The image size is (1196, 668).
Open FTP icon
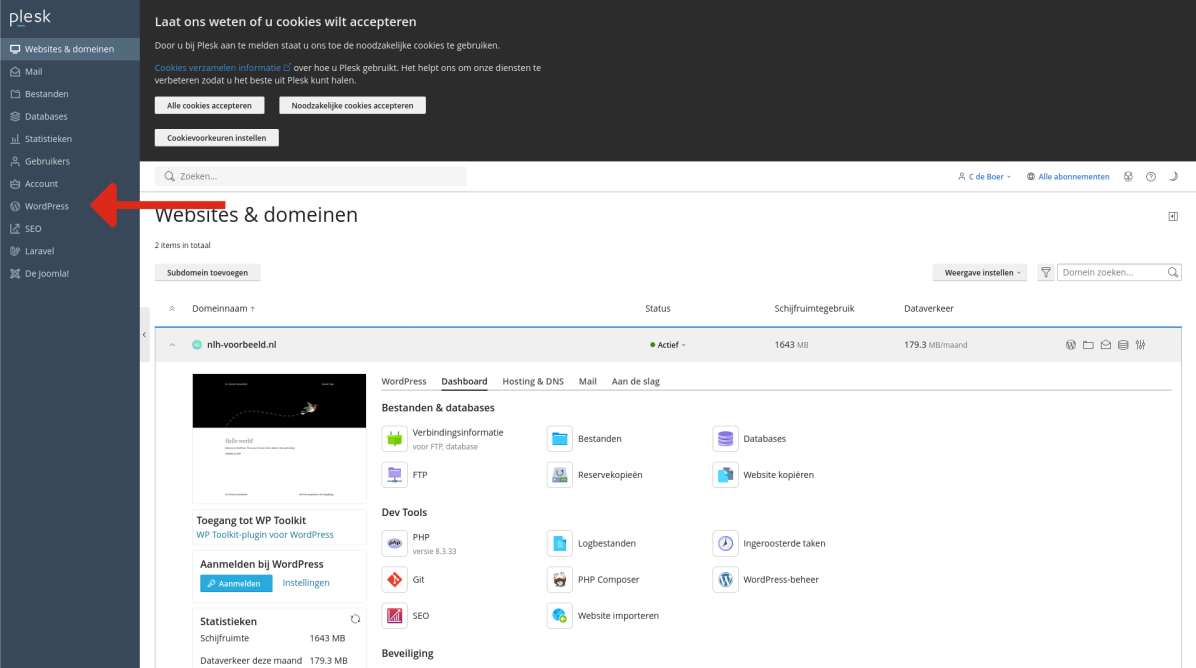[x=394, y=474]
